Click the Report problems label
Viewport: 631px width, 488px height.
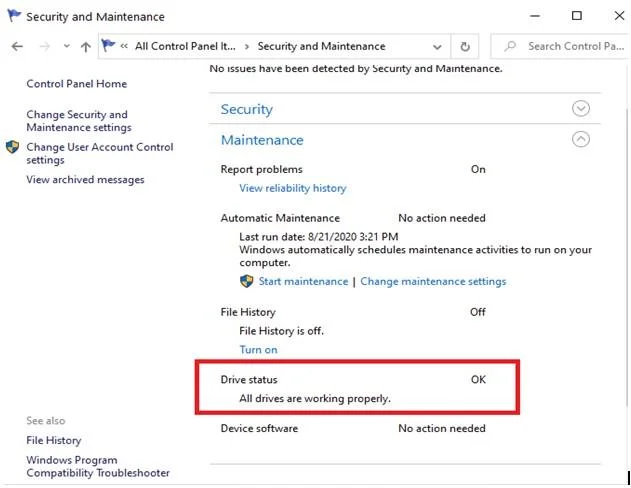pos(262,169)
